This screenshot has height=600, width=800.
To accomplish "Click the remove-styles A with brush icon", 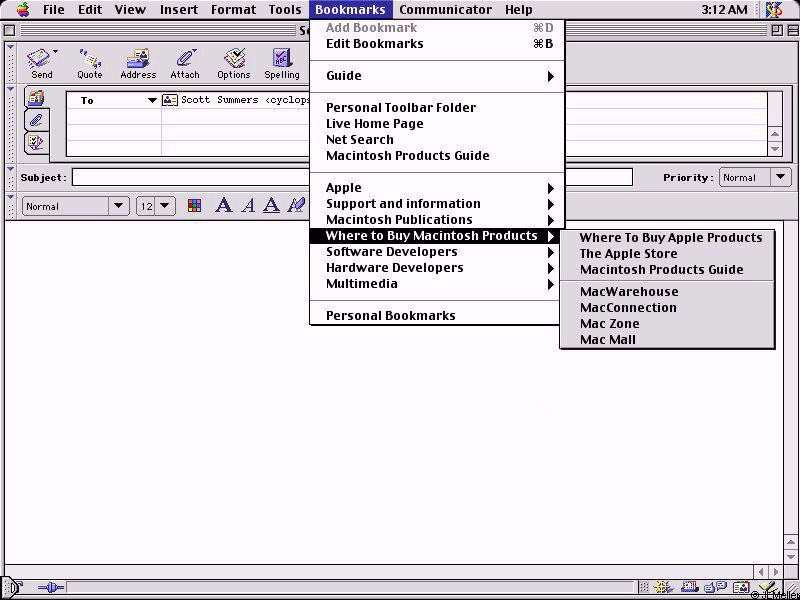I will 296,206.
